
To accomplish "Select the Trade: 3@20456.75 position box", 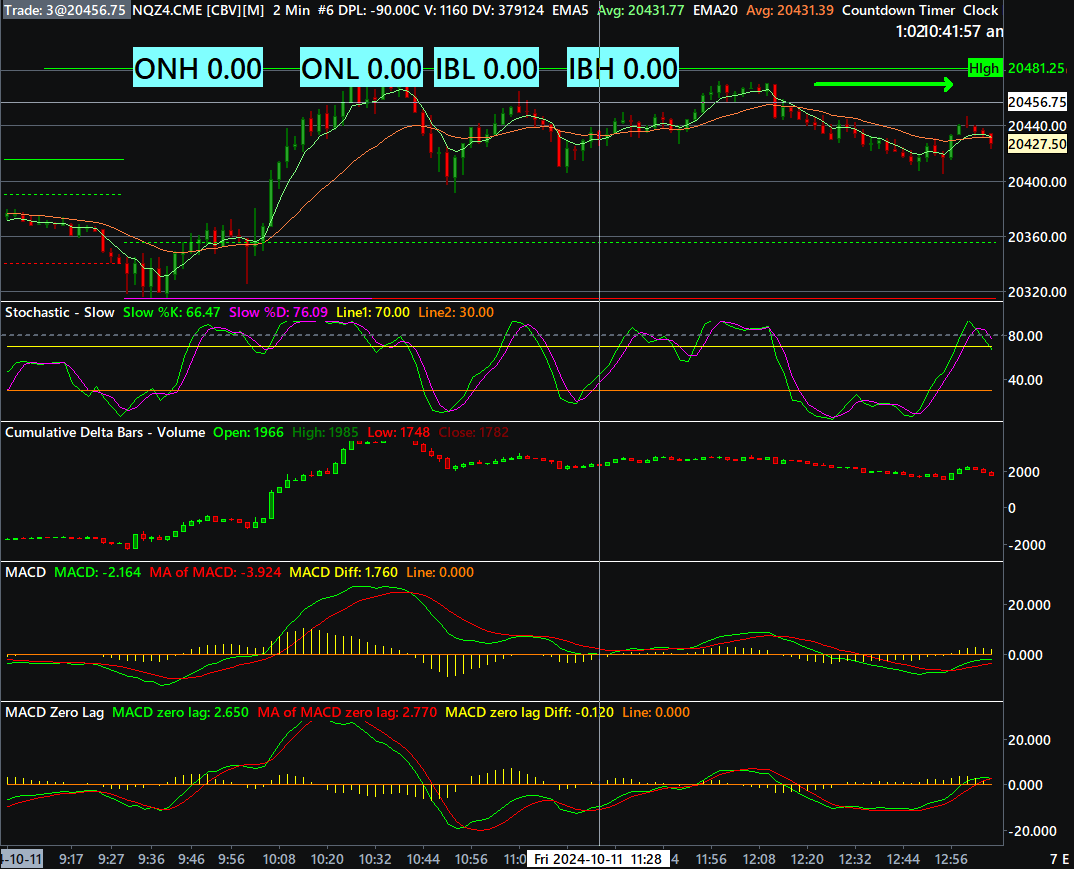I will [65, 10].
